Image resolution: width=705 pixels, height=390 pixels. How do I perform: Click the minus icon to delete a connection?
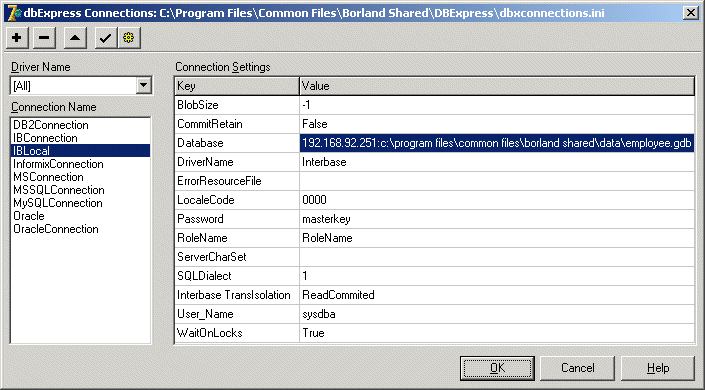(44, 38)
